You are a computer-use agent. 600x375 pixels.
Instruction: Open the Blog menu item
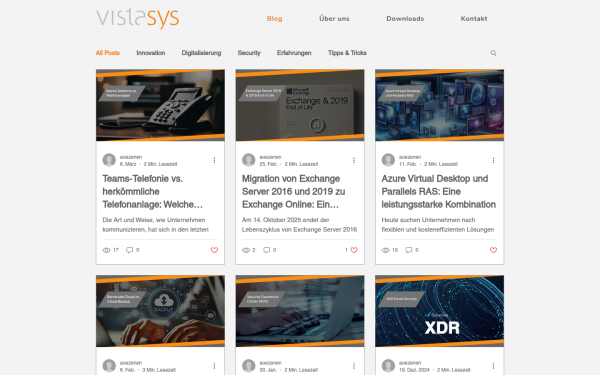(274, 18)
